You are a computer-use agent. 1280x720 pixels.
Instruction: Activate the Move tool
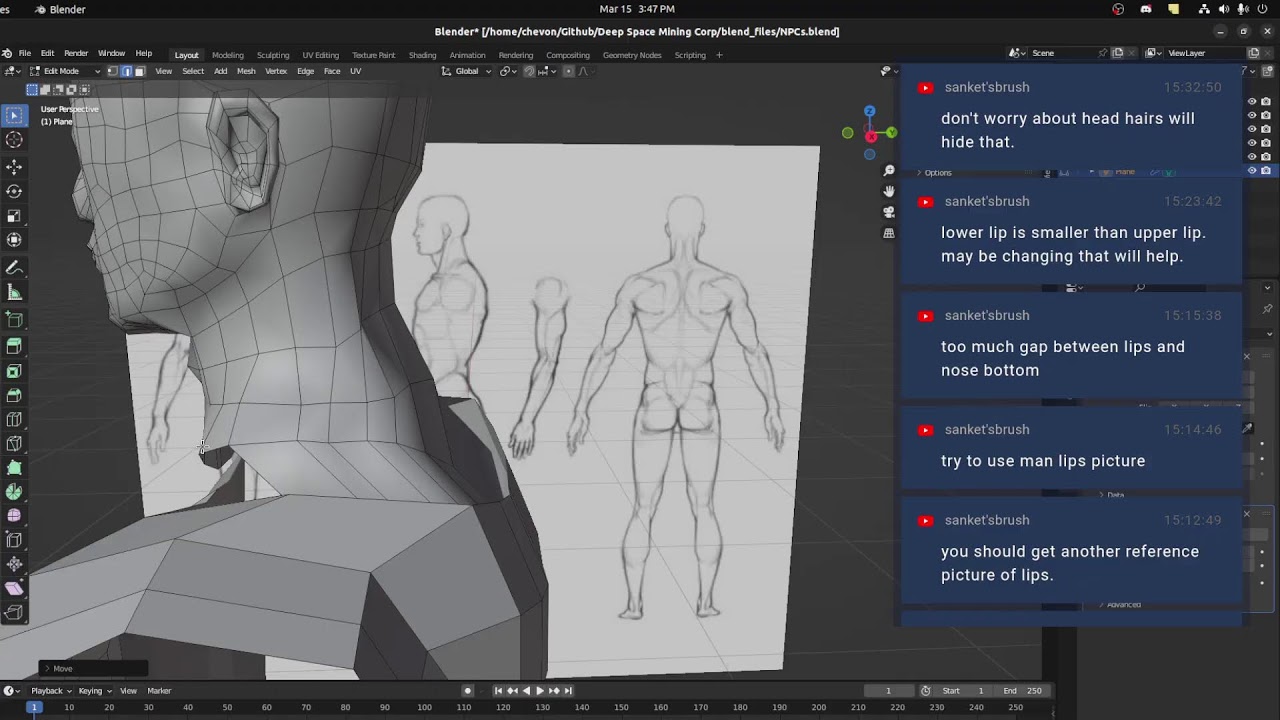[x=14, y=166]
